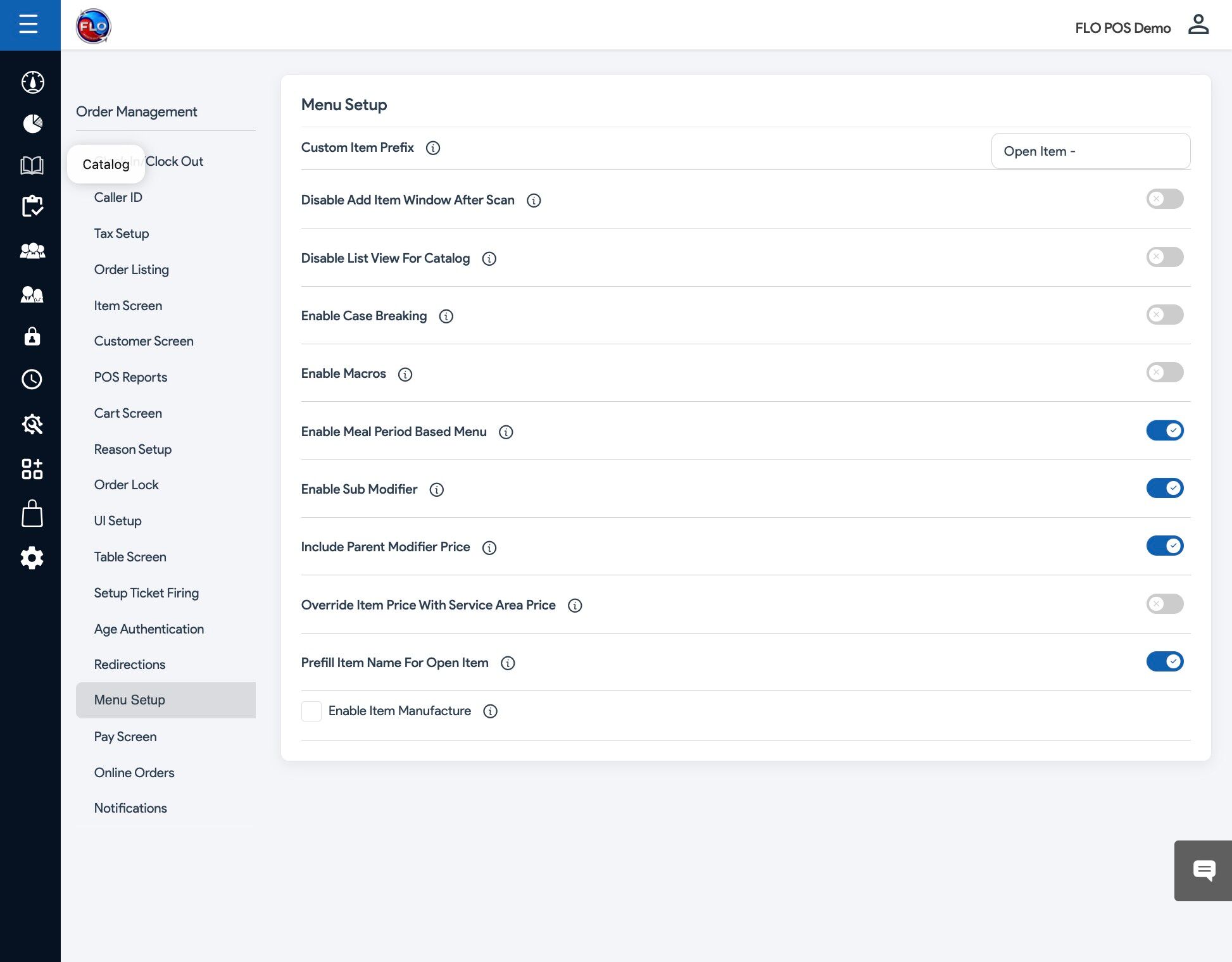Open the Catalog book icon in sidebar
The image size is (1232, 962).
[32, 165]
